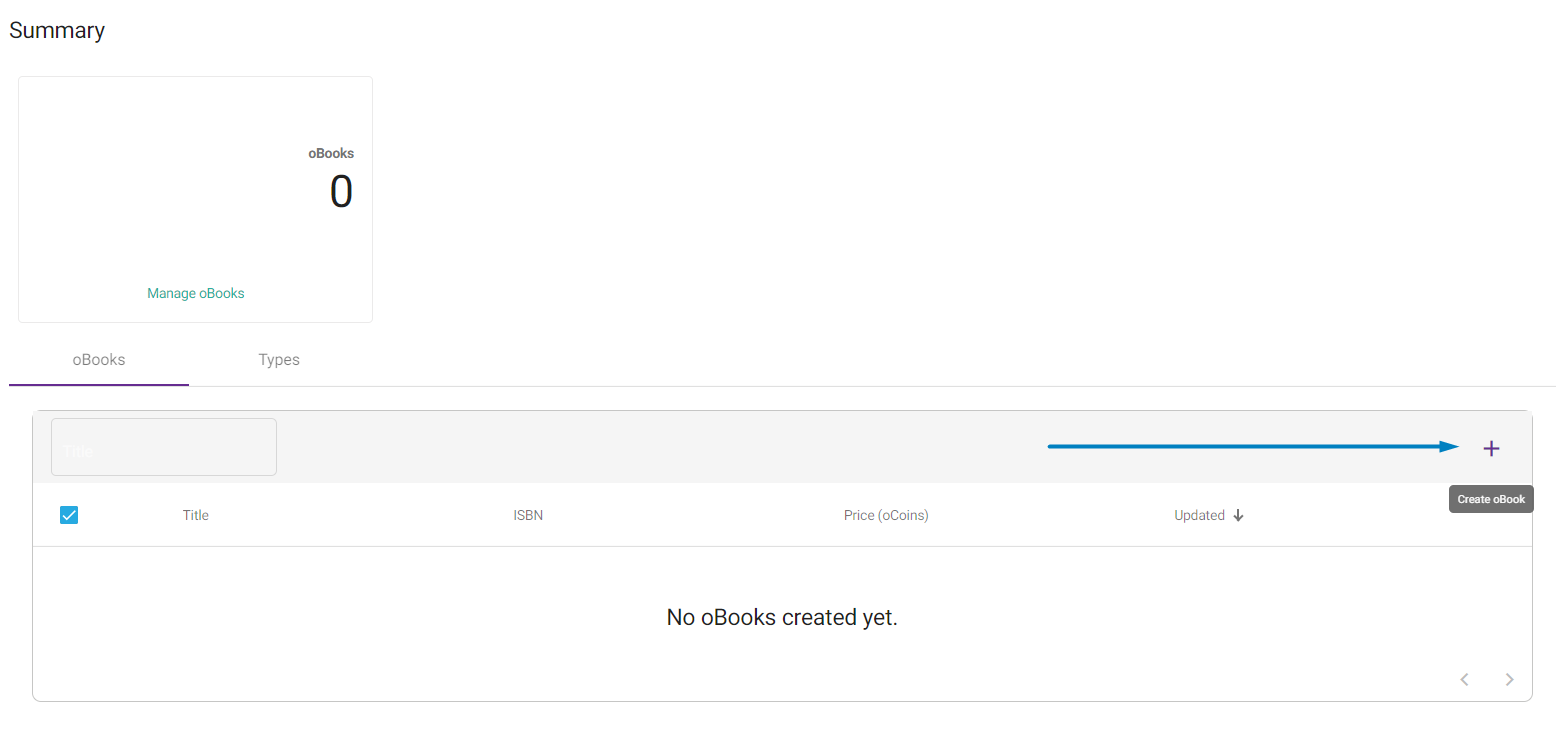Click the Title filter input field
Image resolution: width=1568 pixels, height=749 pixels.
click(164, 447)
